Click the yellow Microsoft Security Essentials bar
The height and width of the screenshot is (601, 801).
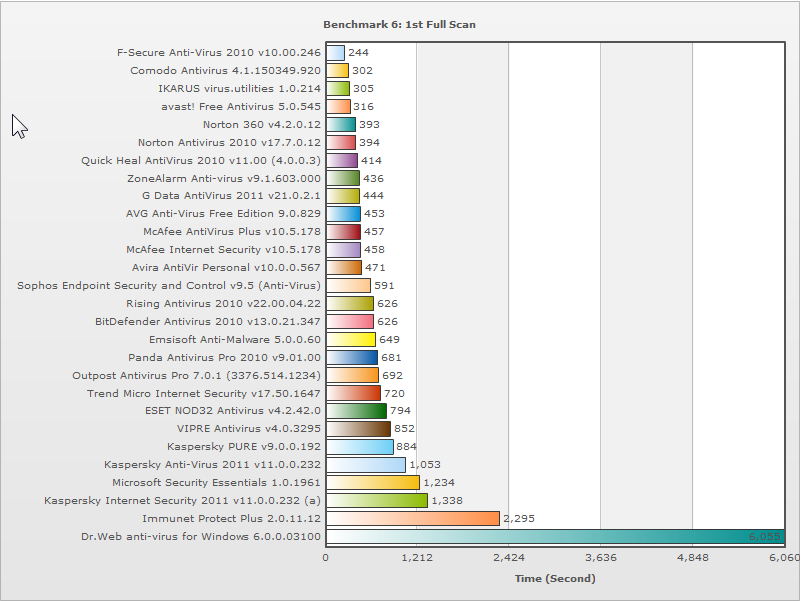pos(373,482)
